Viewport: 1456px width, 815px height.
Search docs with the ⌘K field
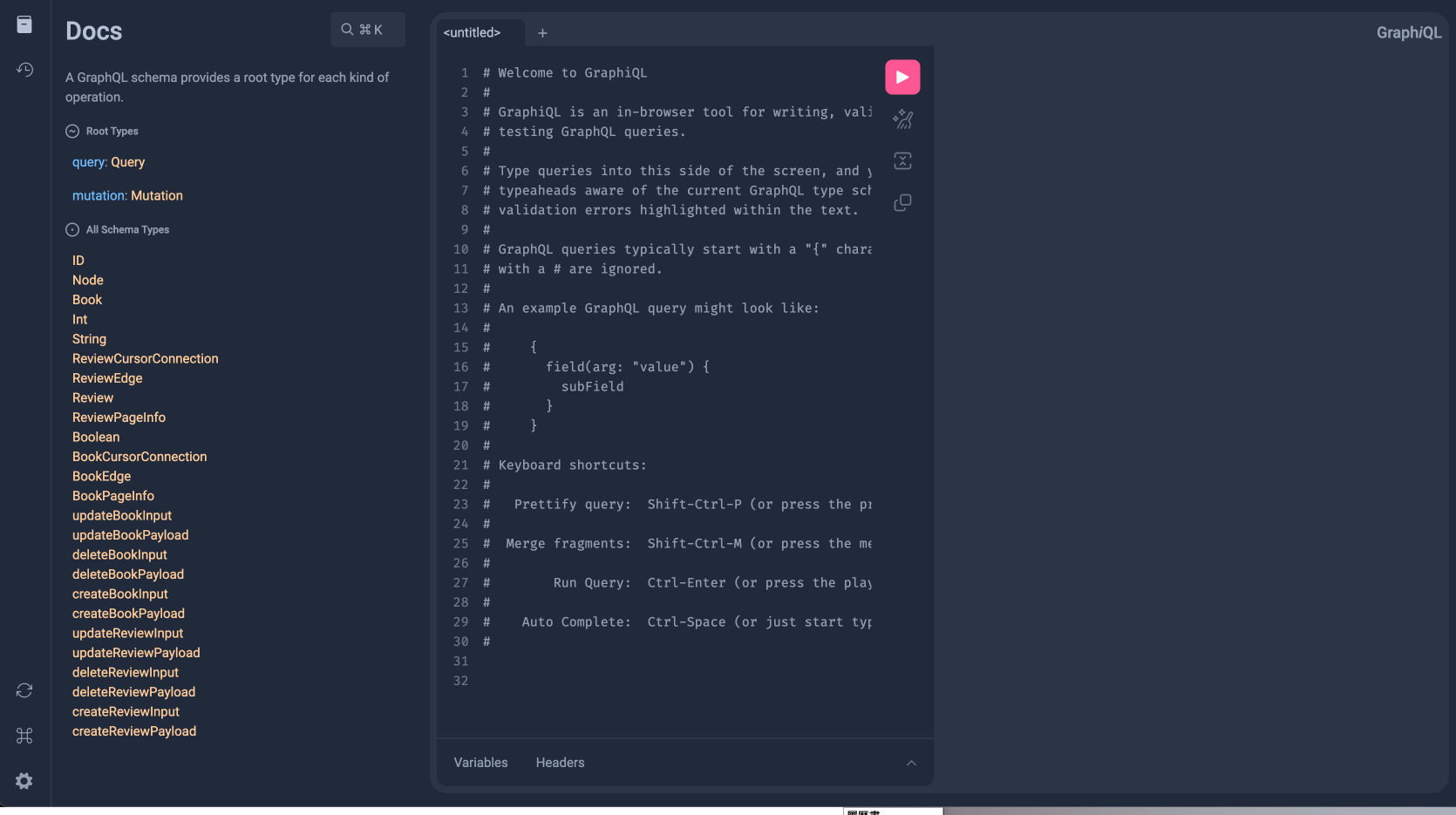367,30
